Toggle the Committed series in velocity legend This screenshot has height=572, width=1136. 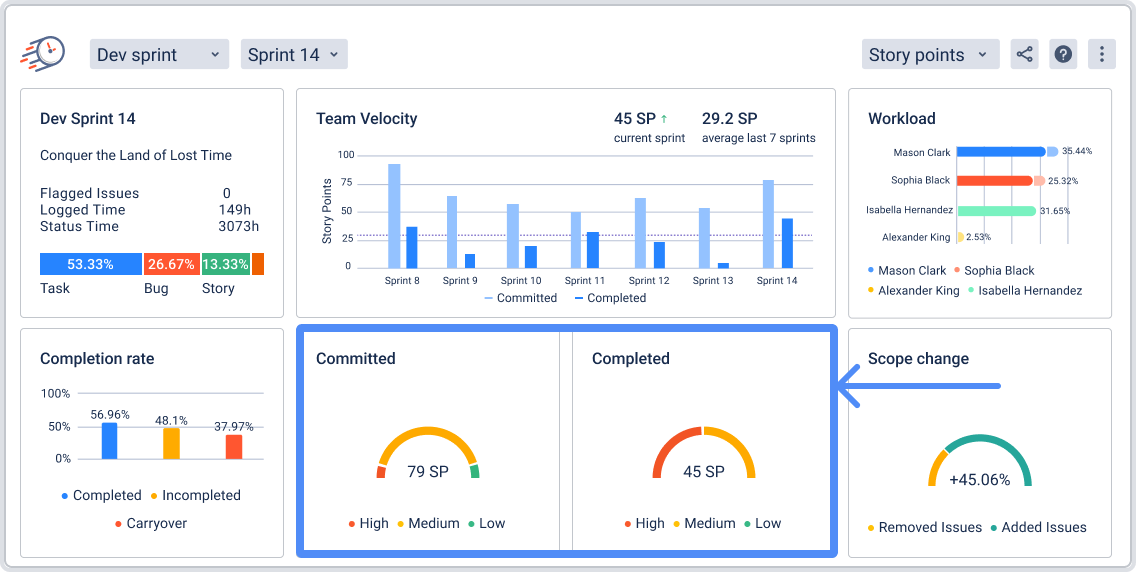[x=520, y=298]
